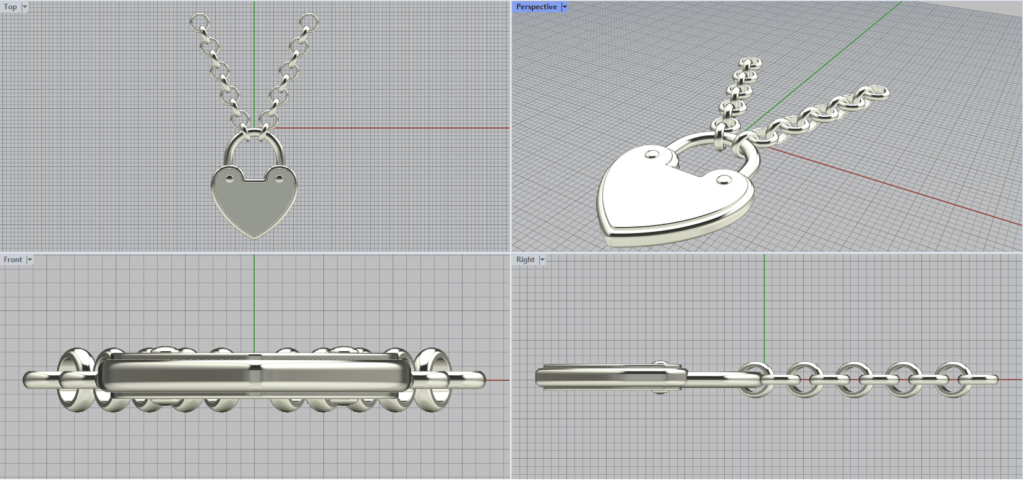
Task: Click the red X axis line in Top view
Action: tap(400, 128)
